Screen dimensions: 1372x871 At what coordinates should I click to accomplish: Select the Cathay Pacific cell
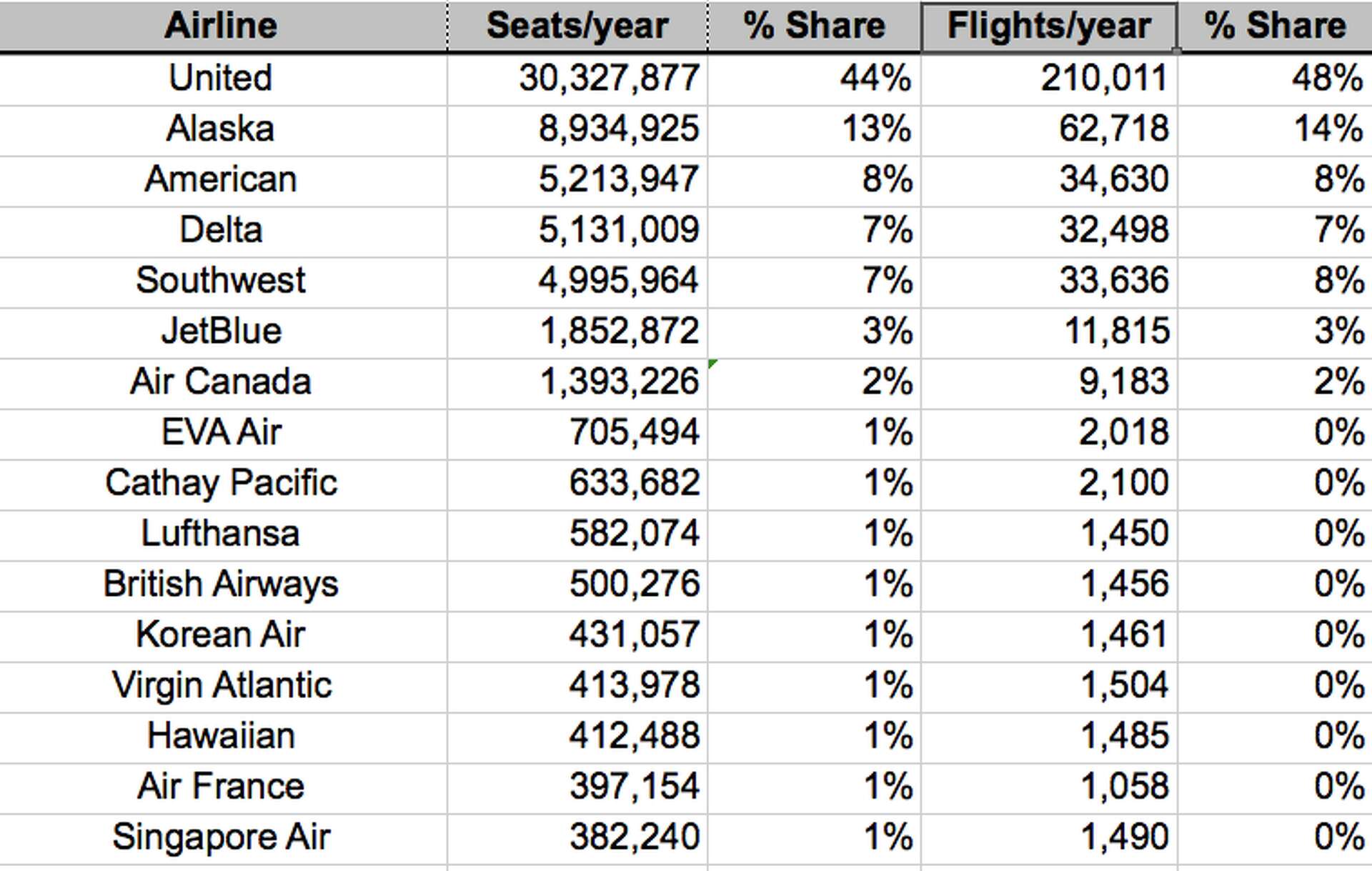(x=223, y=484)
